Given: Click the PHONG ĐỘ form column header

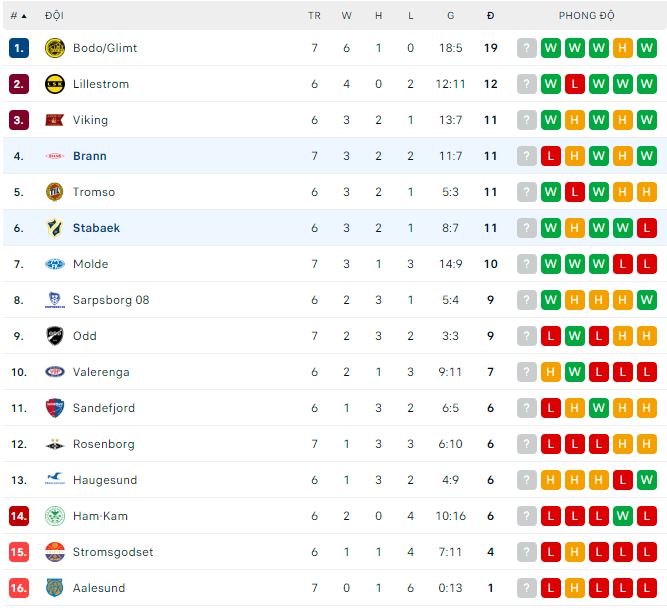Looking at the screenshot, I should (587, 16).
